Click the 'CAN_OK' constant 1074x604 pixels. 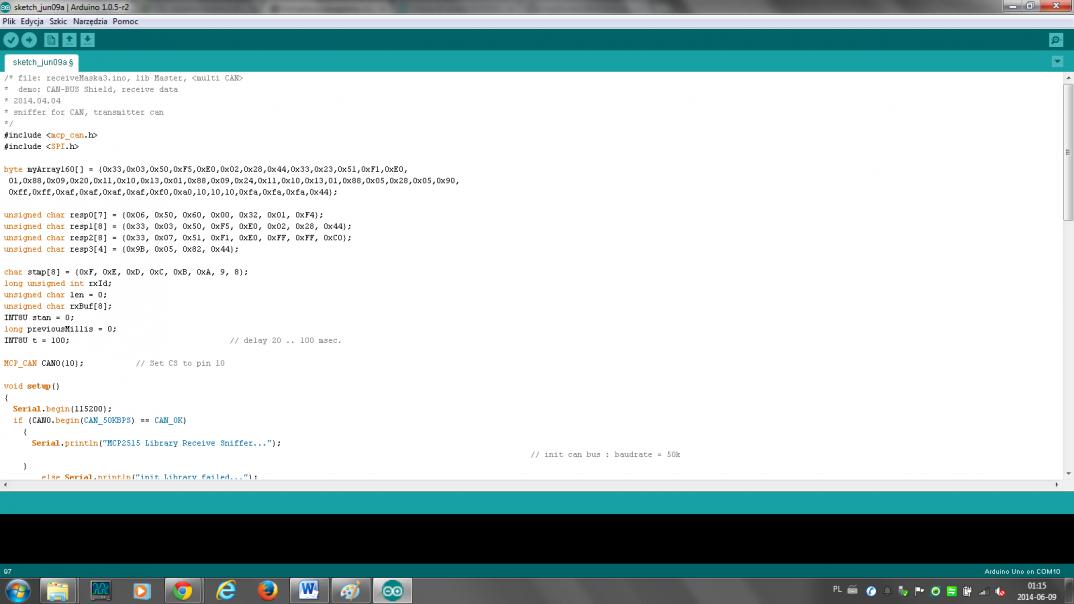tap(168, 420)
